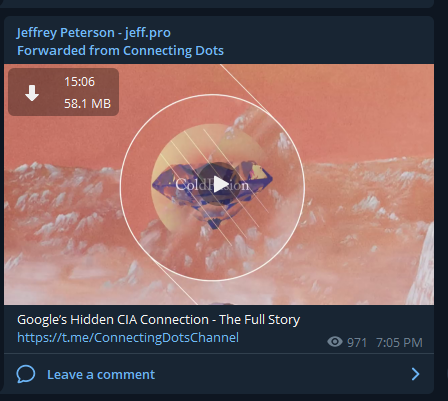Click the Google's Hidden CIA Connection caption

[x=159, y=319]
